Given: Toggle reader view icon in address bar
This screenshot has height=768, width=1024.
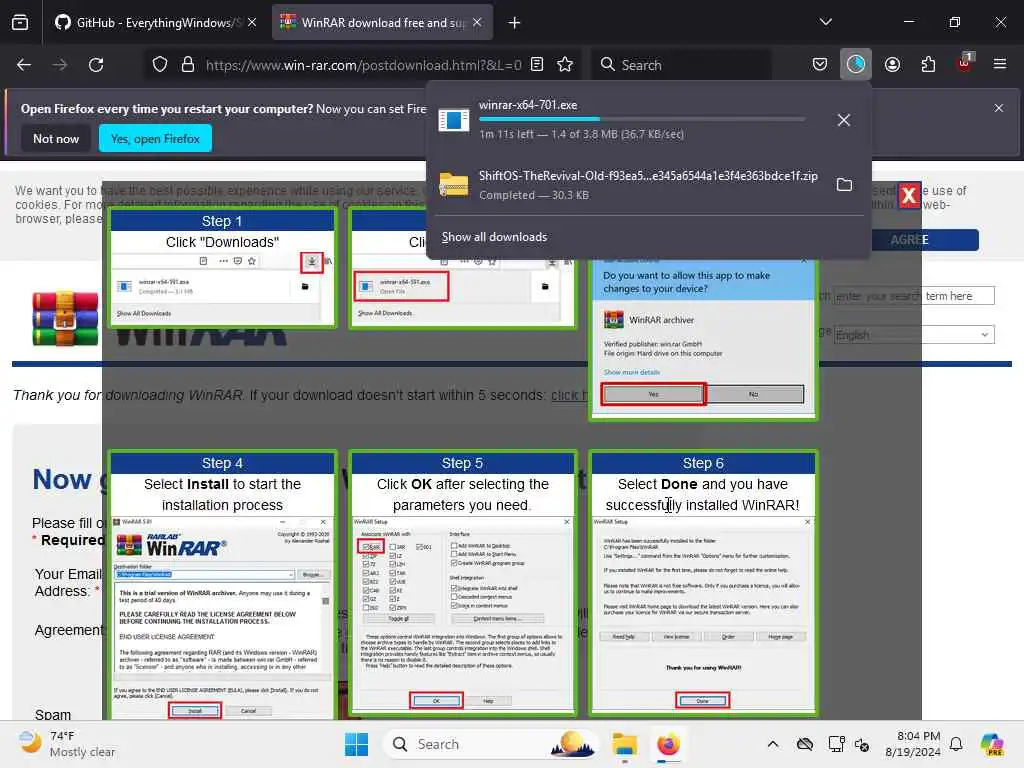Looking at the screenshot, I should [x=537, y=65].
